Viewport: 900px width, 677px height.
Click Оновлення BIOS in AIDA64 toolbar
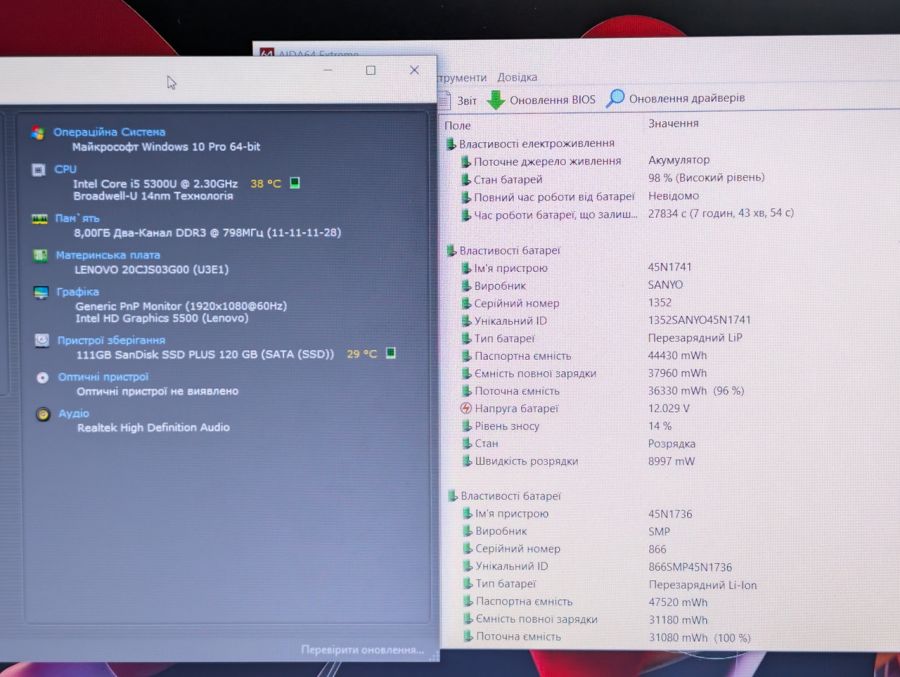click(542, 100)
